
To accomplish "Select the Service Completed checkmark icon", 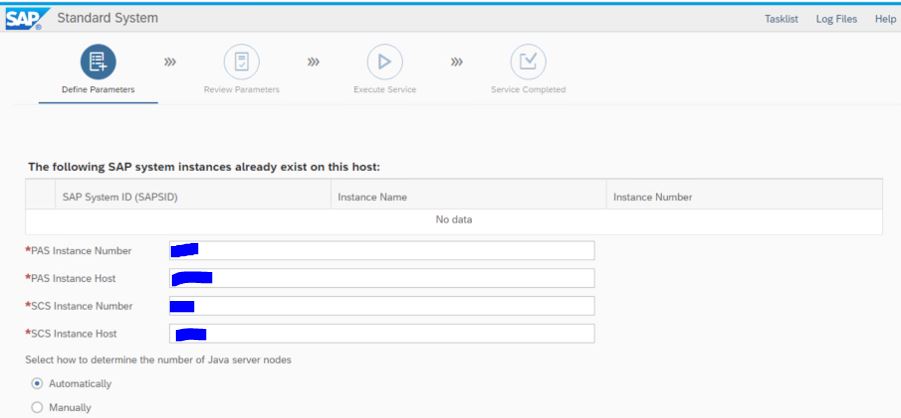I will click(x=528, y=62).
